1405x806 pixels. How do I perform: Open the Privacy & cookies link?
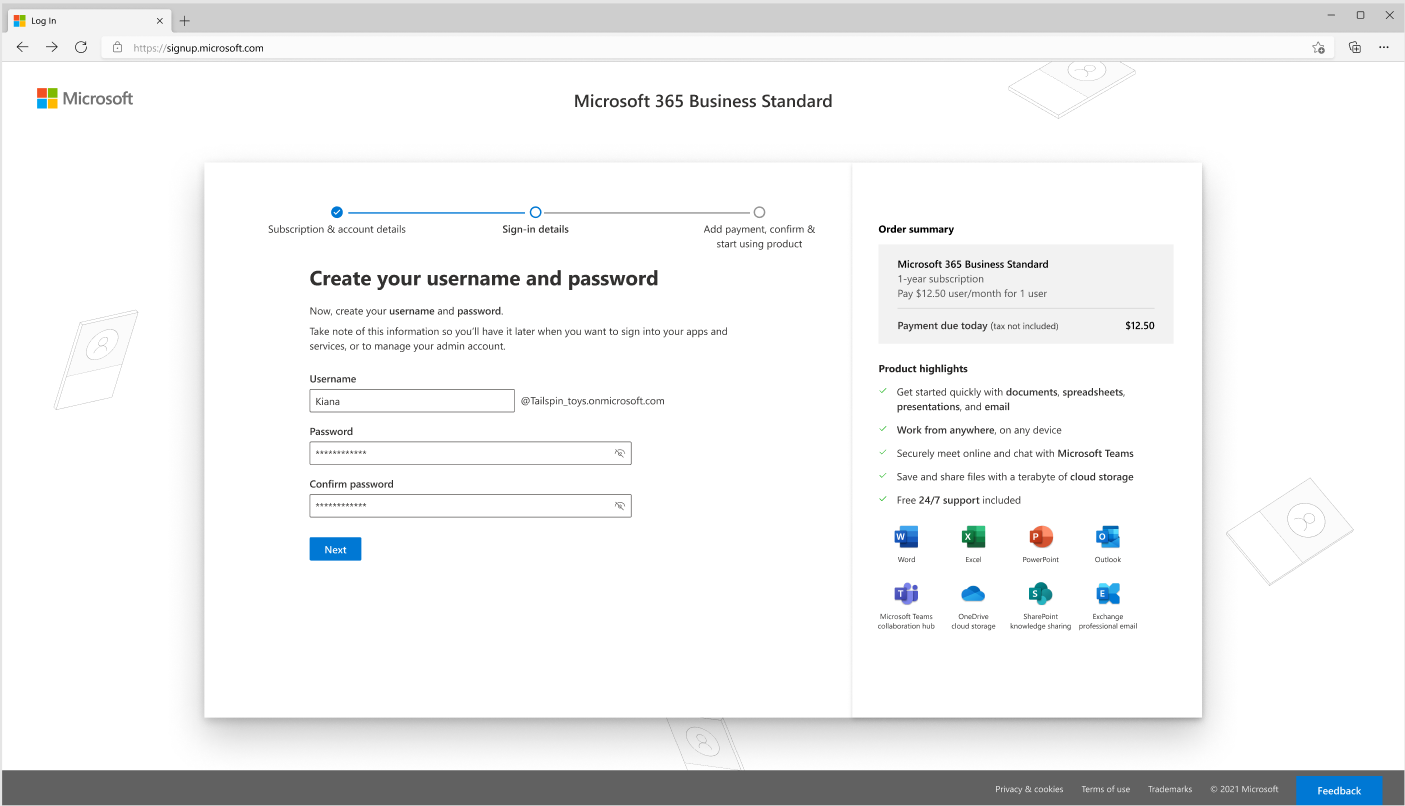(x=1029, y=789)
